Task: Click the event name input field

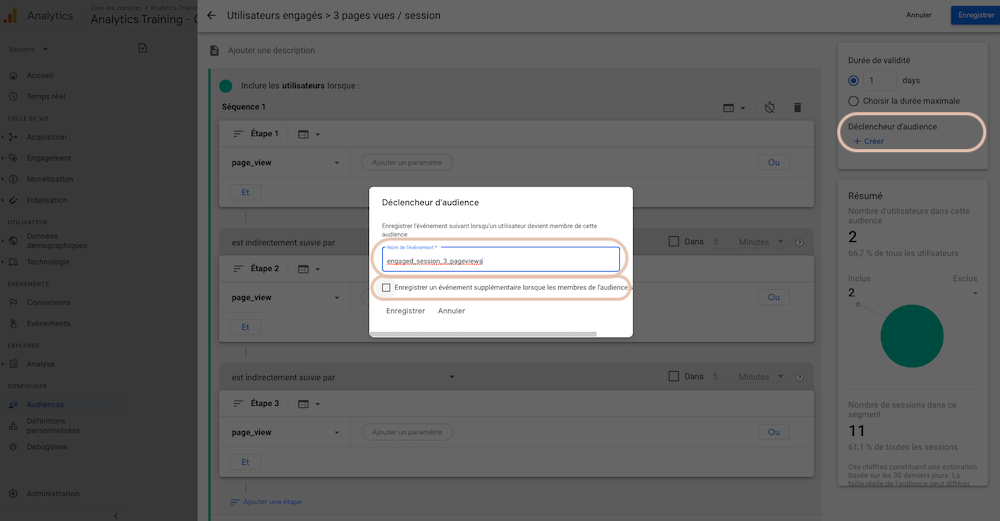Action: (501, 260)
